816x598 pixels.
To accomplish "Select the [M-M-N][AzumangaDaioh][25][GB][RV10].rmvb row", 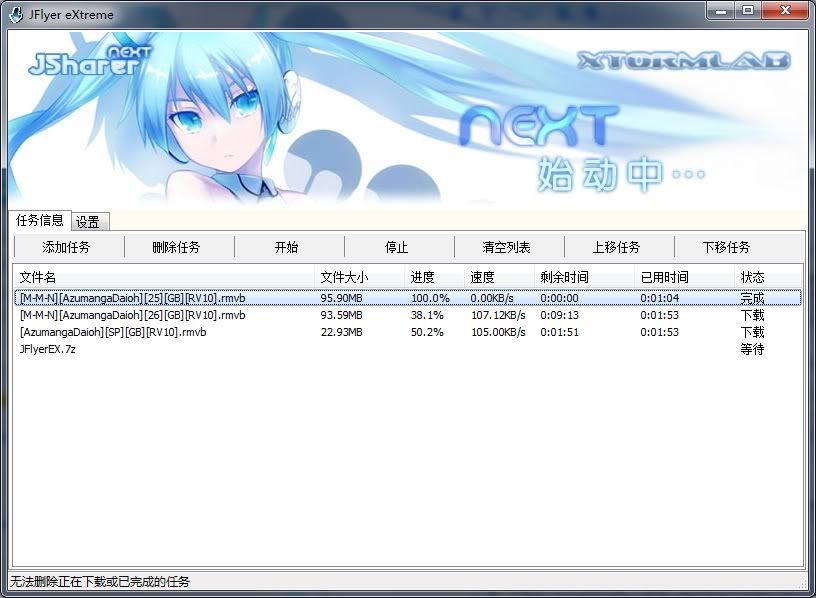I will 408,298.
